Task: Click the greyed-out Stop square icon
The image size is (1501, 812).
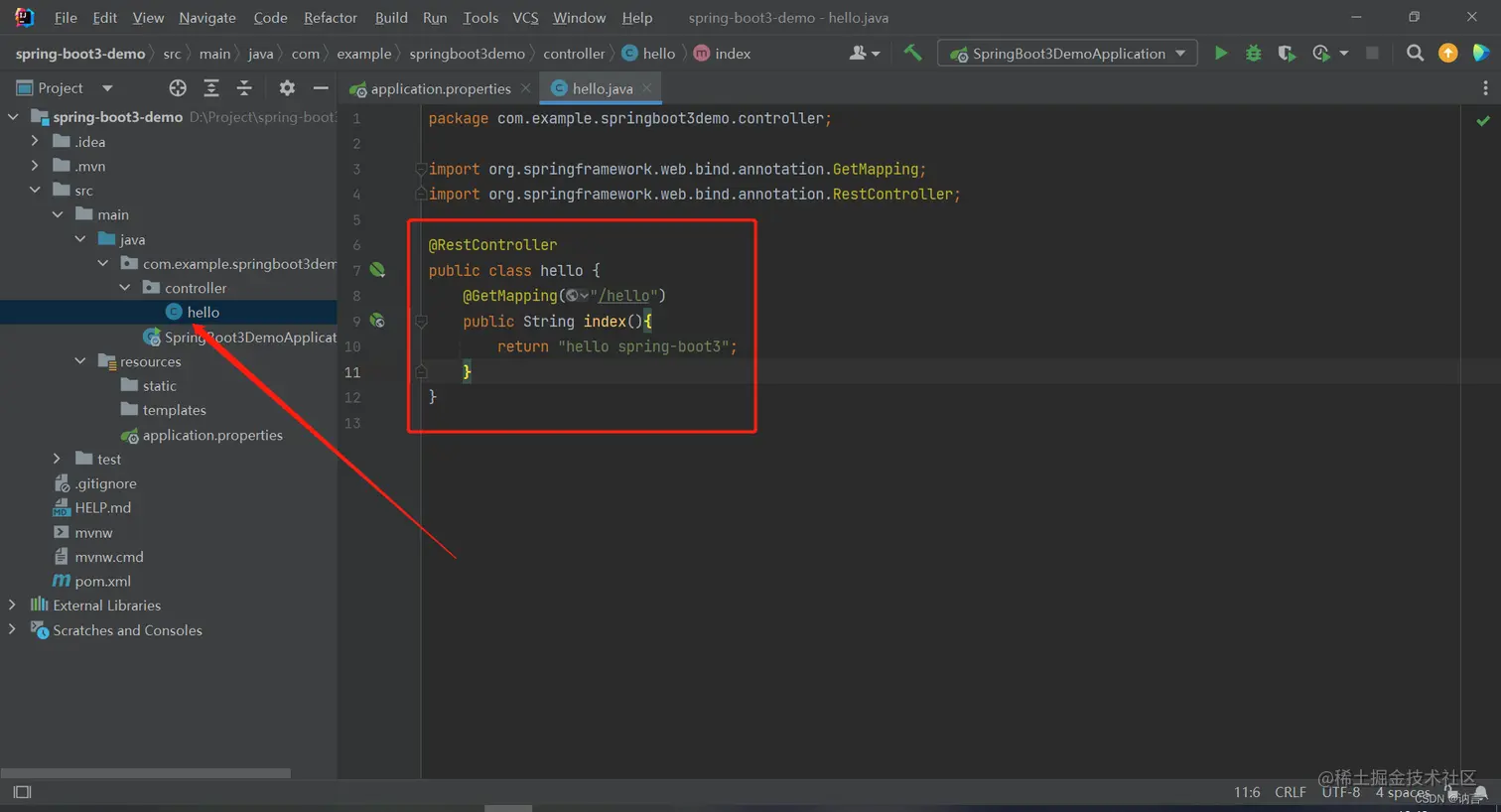Action: (x=1372, y=53)
